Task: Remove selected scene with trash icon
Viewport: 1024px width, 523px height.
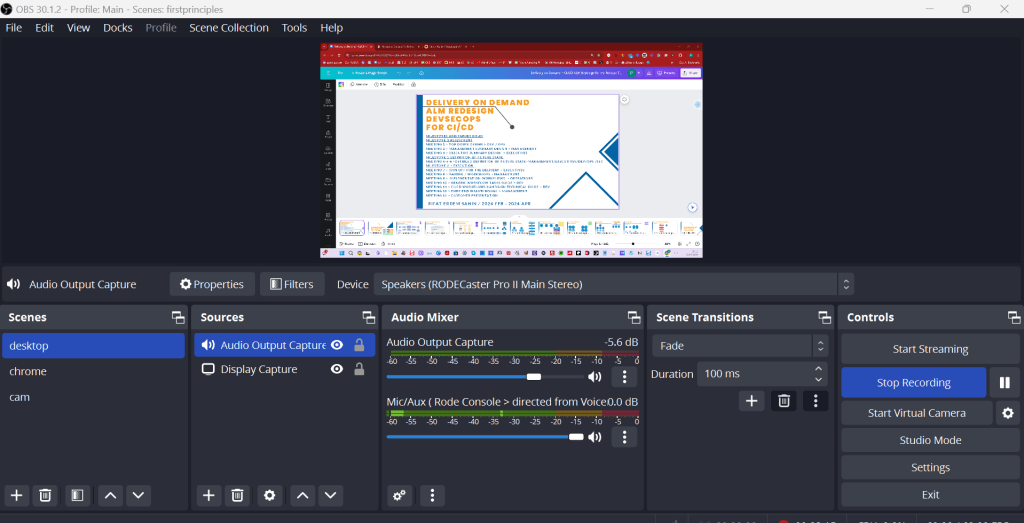Action: 45,496
